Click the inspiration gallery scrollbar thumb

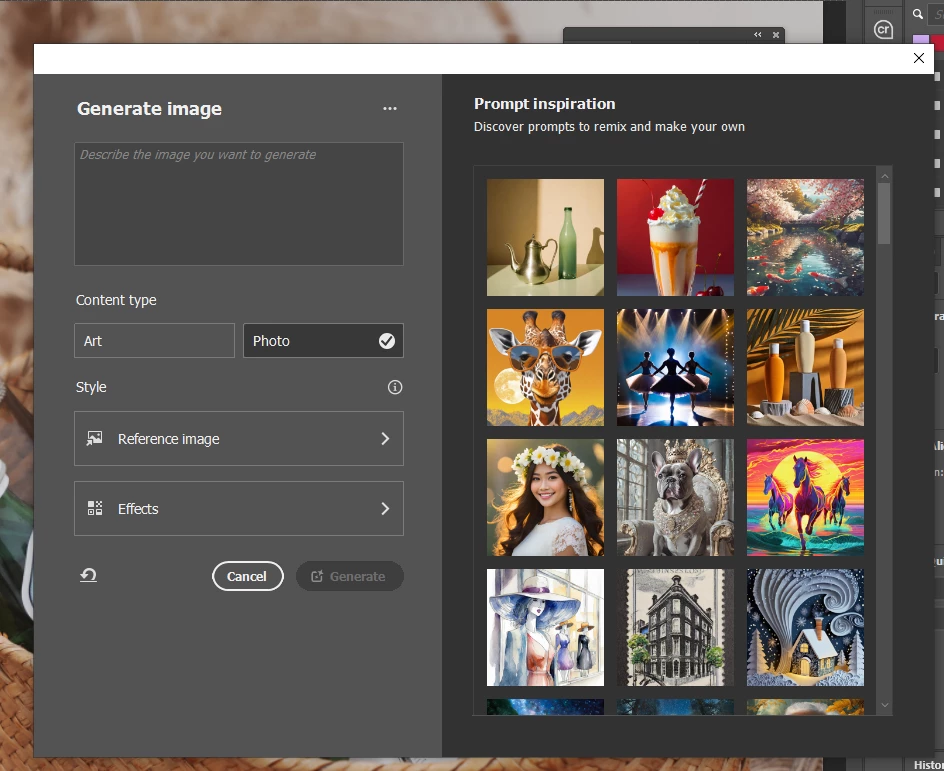tap(884, 214)
